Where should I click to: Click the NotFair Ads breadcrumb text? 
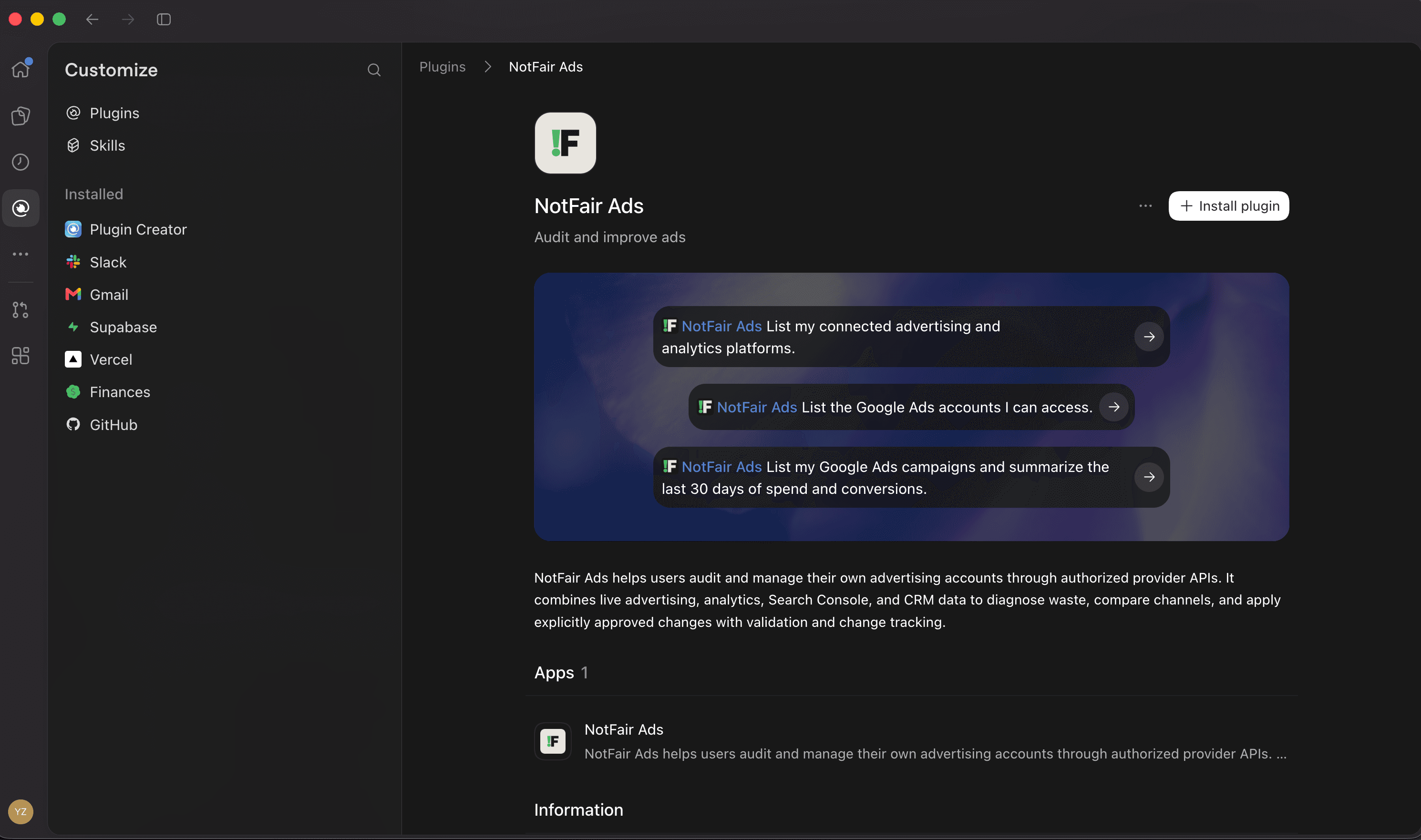(546, 67)
